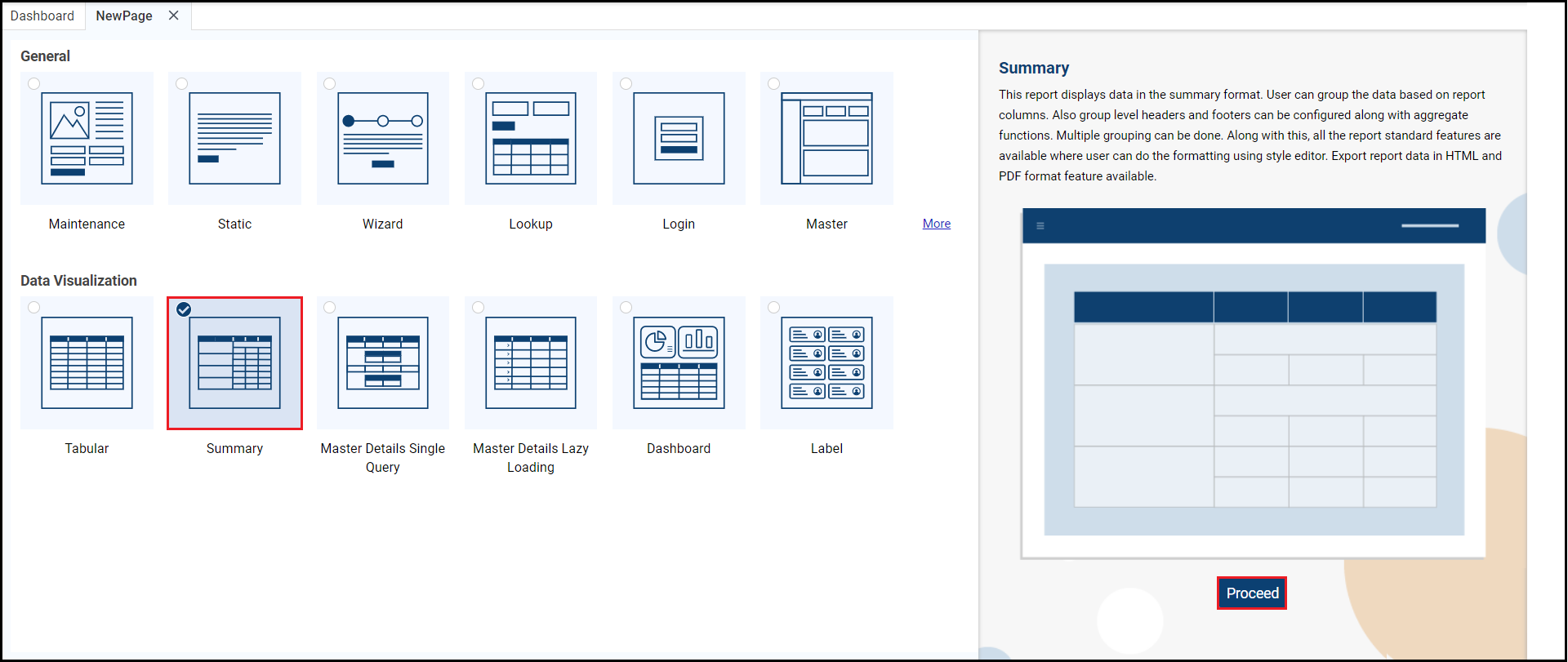Select the Login radio button

tap(626, 83)
